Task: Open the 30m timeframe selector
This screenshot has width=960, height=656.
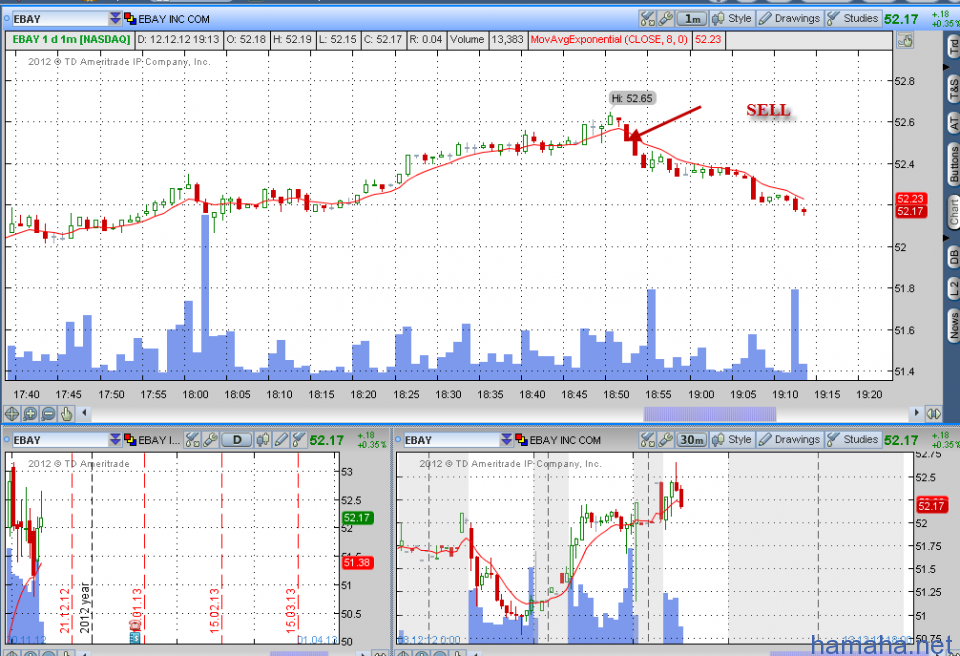Action: coord(692,440)
